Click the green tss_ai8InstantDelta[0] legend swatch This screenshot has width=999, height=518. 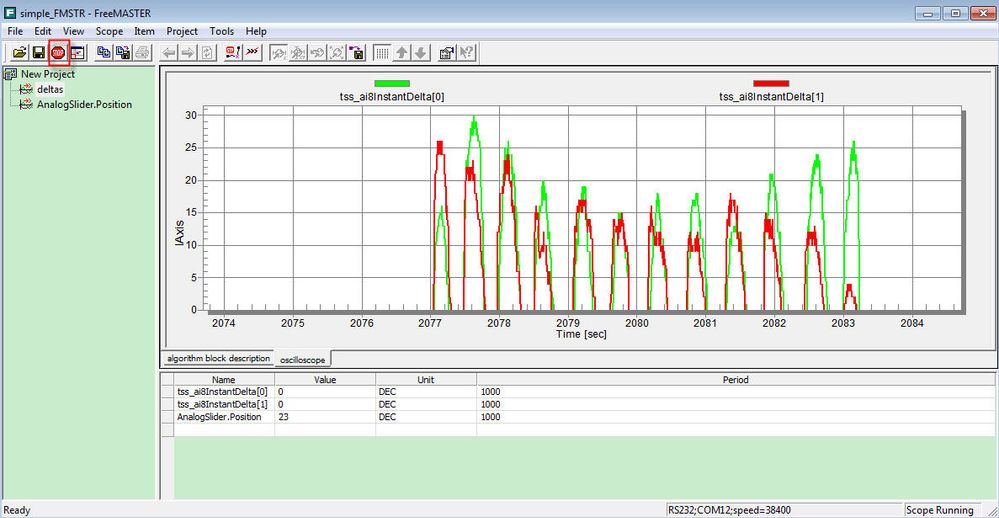click(x=392, y=83)
